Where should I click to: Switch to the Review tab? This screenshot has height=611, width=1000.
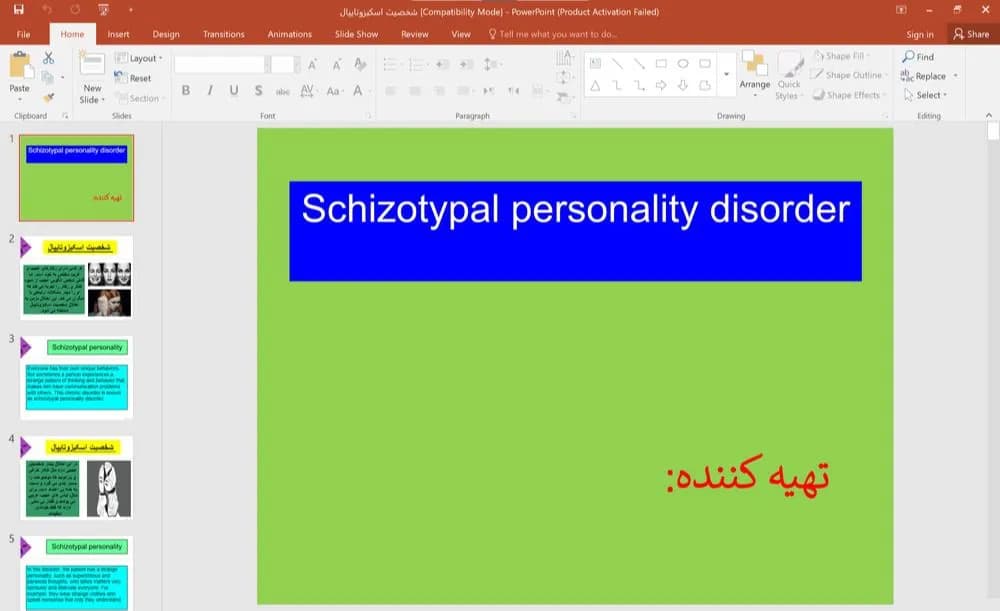[x=415, y=34]
